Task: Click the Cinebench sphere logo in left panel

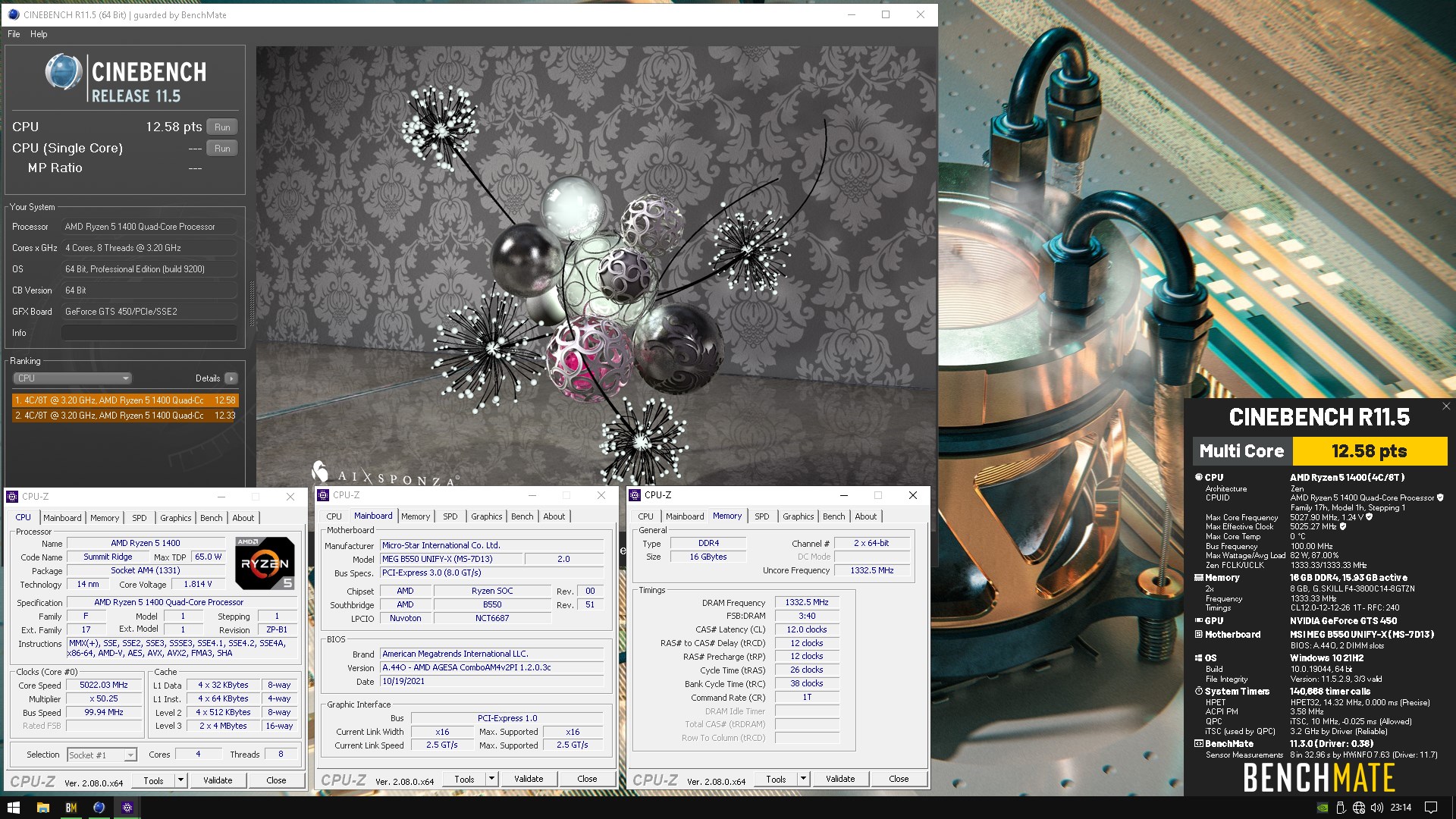Action: pos(64,72)
